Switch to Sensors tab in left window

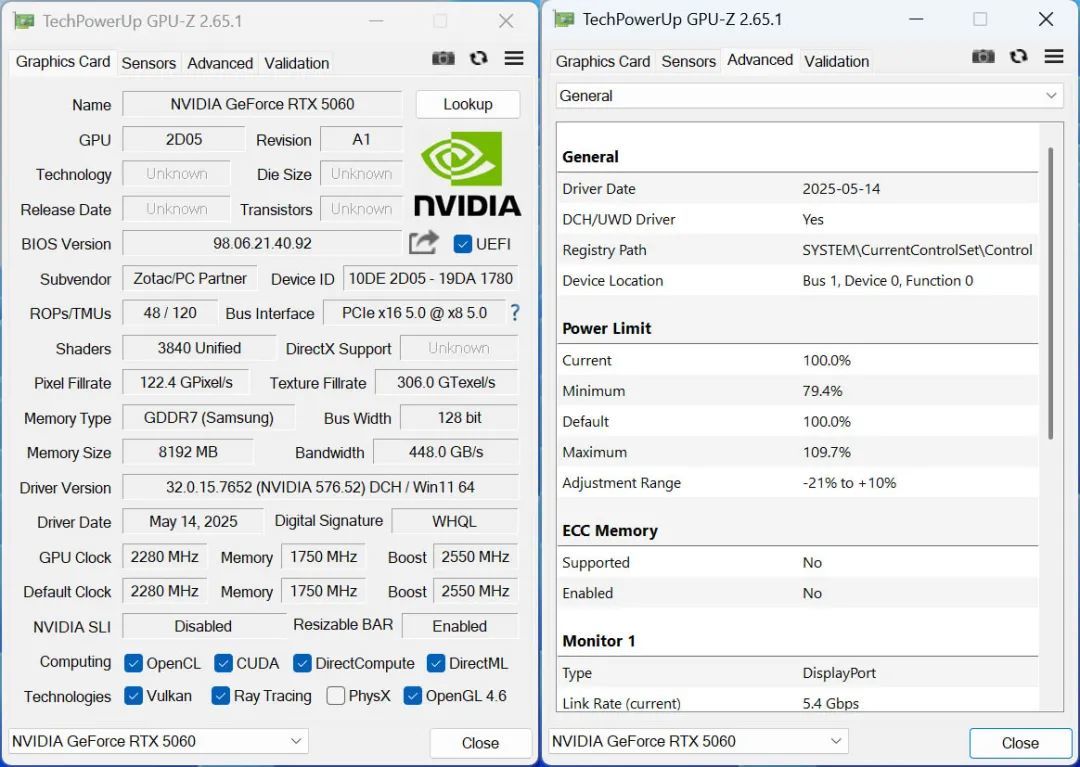click(x=149, y=63)
